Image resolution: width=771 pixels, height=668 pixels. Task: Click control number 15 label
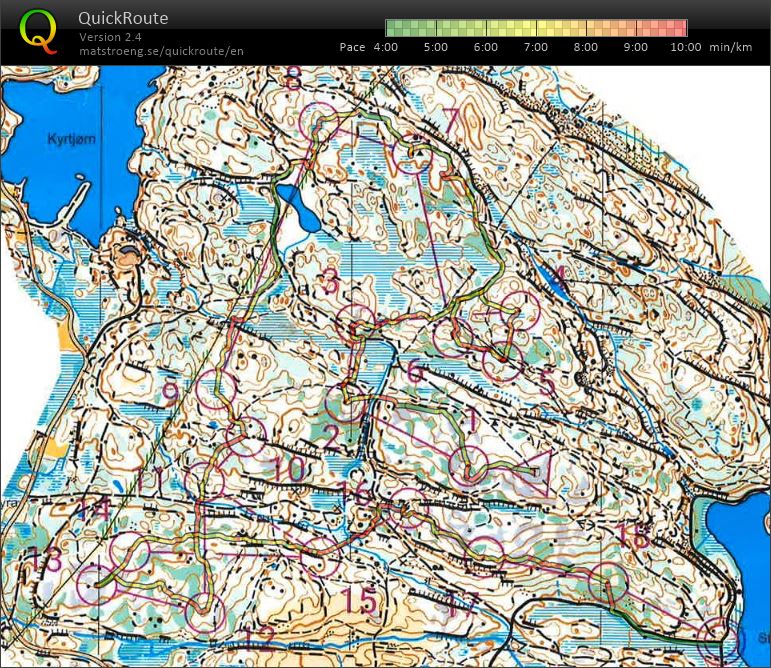click(359, 600)
